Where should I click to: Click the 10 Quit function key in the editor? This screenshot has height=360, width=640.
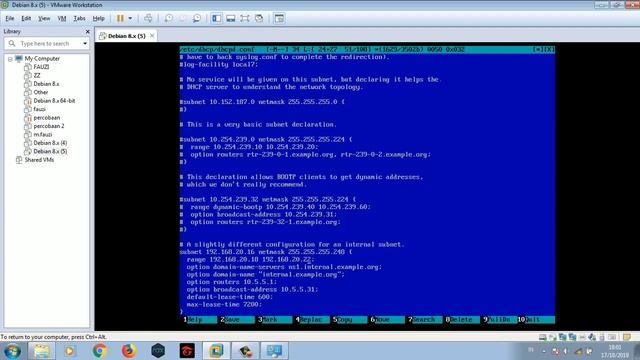(536, 320)
